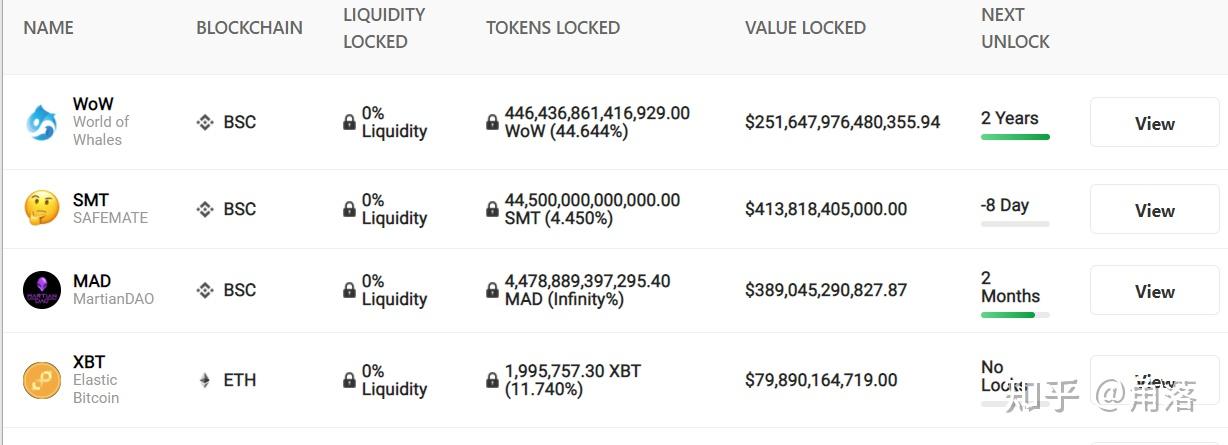1228x445 pixels.
Task: Open View for the MartianDAO token
Action: [x=1154, y=291]
